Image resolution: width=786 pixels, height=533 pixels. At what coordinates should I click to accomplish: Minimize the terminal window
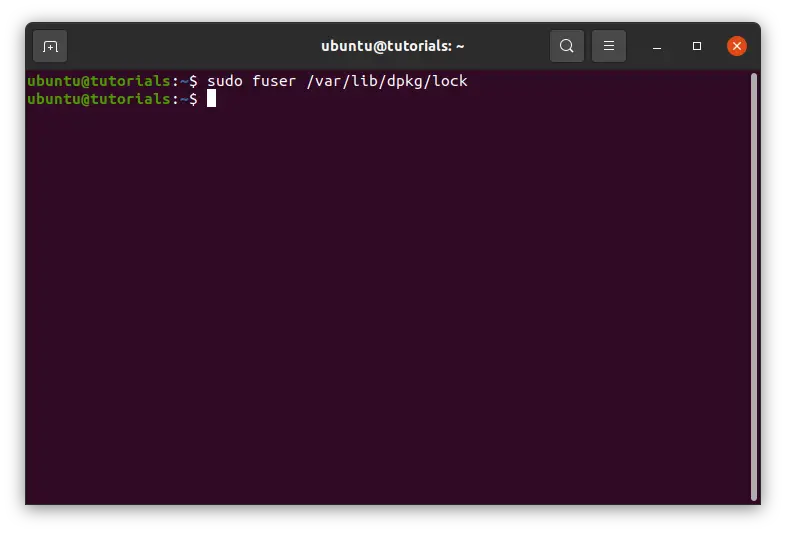point(657,47)
